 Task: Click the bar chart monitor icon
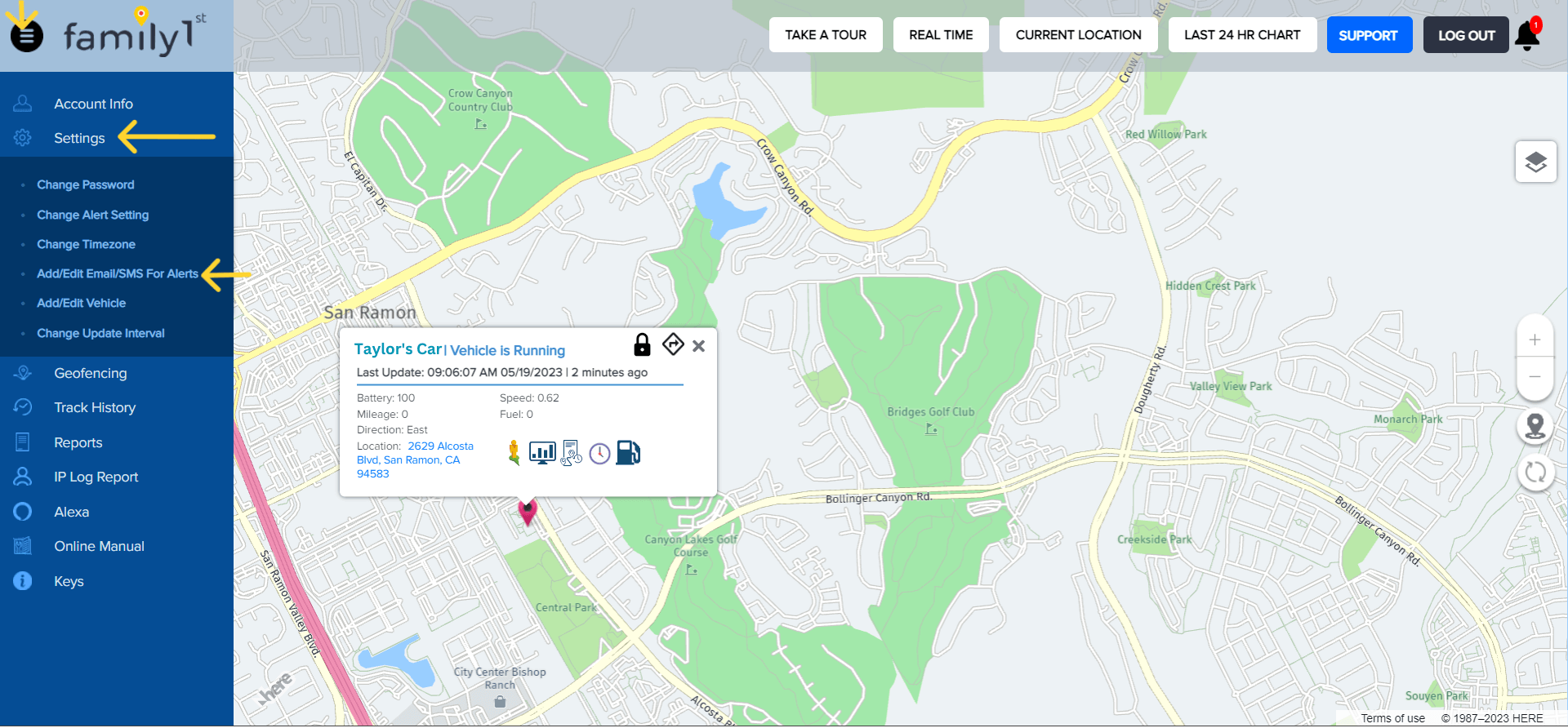pos(542,452)
